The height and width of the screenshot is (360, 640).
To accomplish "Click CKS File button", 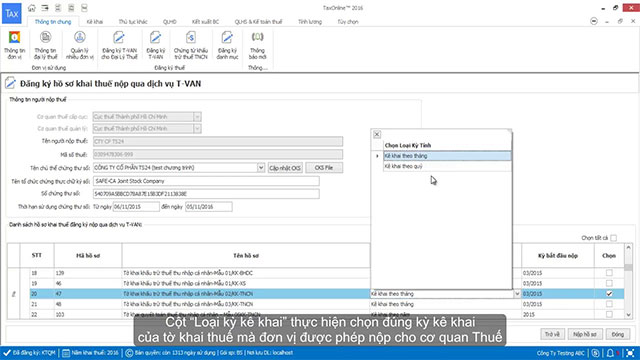I will coord(324,168).
